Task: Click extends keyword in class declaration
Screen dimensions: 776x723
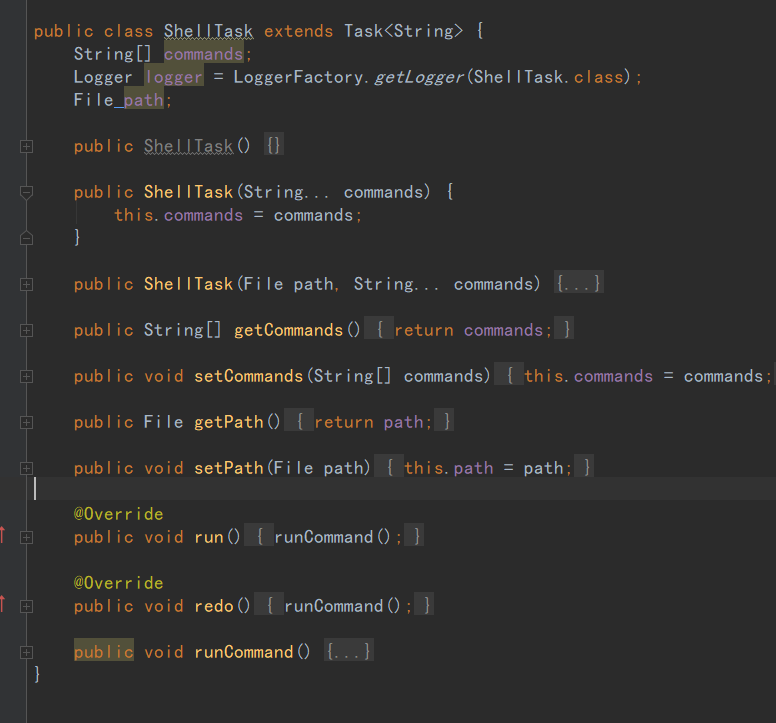Action: tap(298, 31)
